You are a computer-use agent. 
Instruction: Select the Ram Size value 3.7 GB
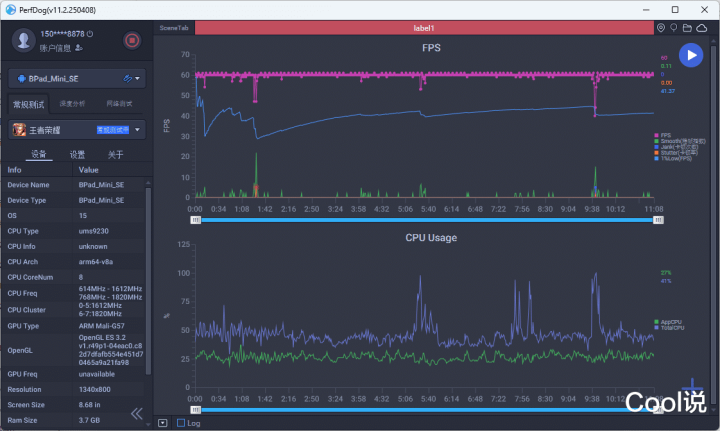[x=89, y=420]
